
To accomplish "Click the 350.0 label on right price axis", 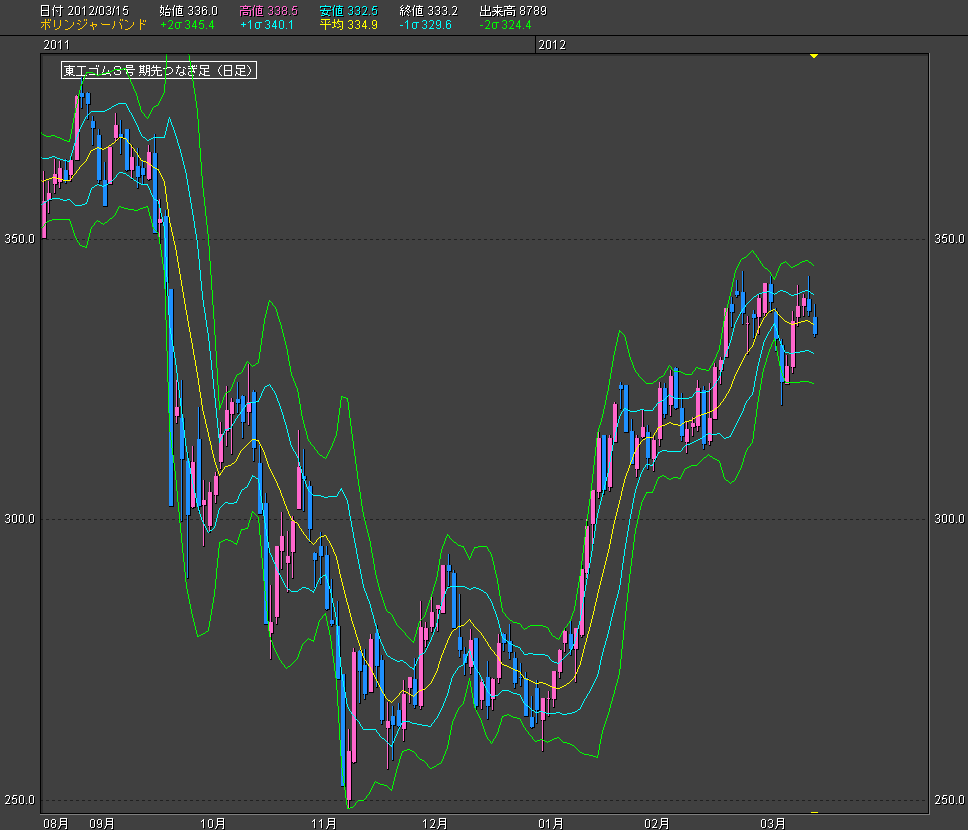I will point(948,239).
